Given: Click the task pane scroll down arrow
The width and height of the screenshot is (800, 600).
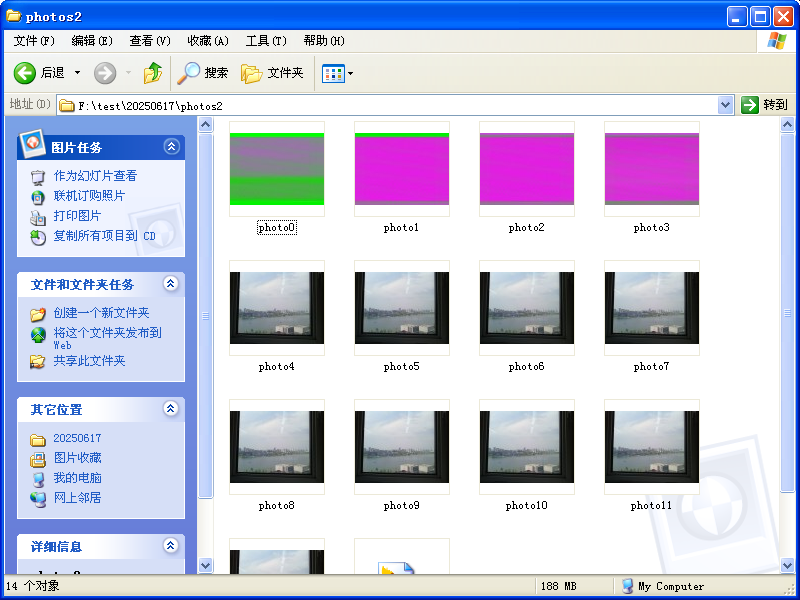Looking at the screenshot, I should click(x=206, y=565).
